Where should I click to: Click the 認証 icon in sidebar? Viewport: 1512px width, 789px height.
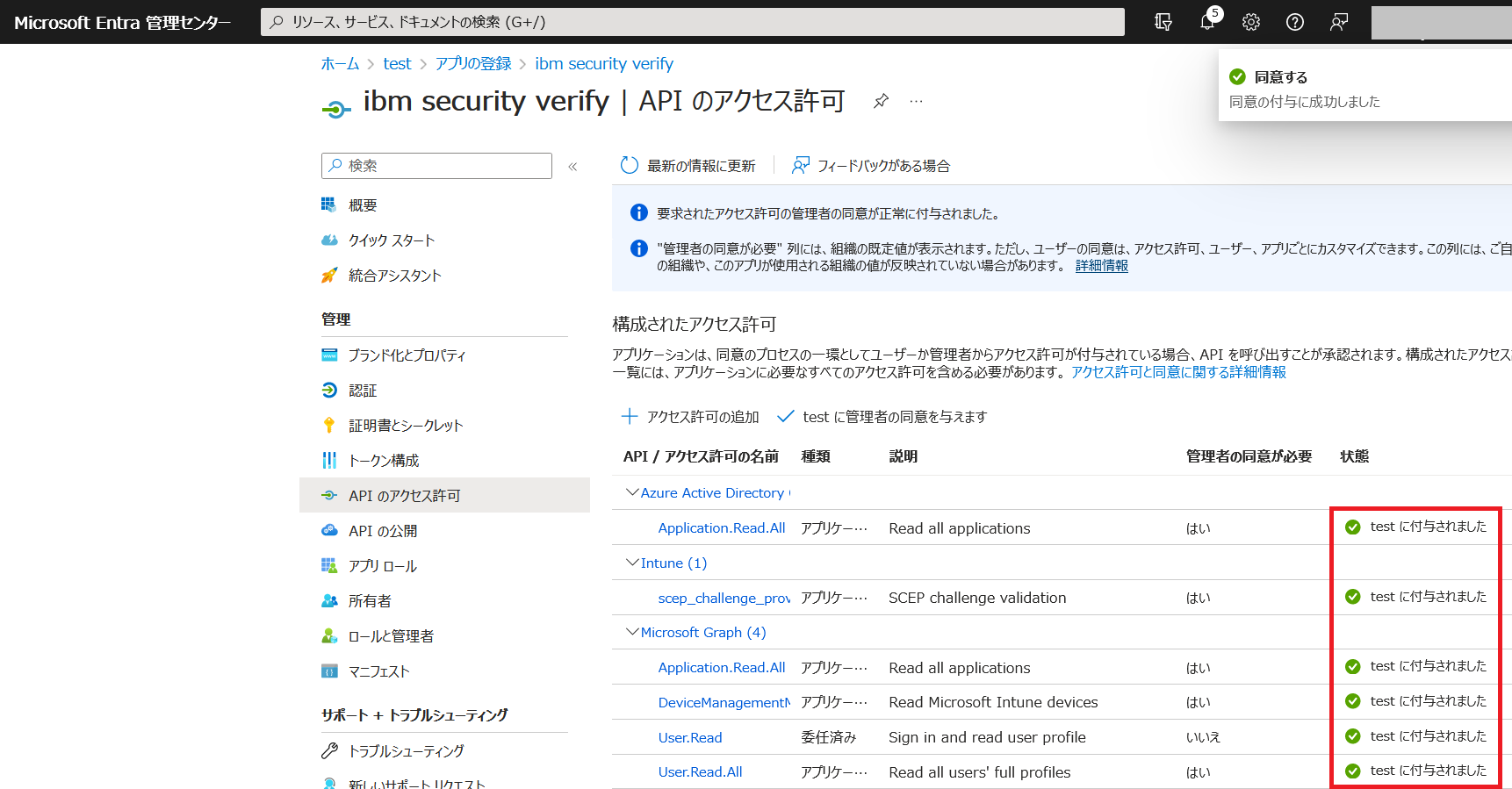(x=329, y=390)
